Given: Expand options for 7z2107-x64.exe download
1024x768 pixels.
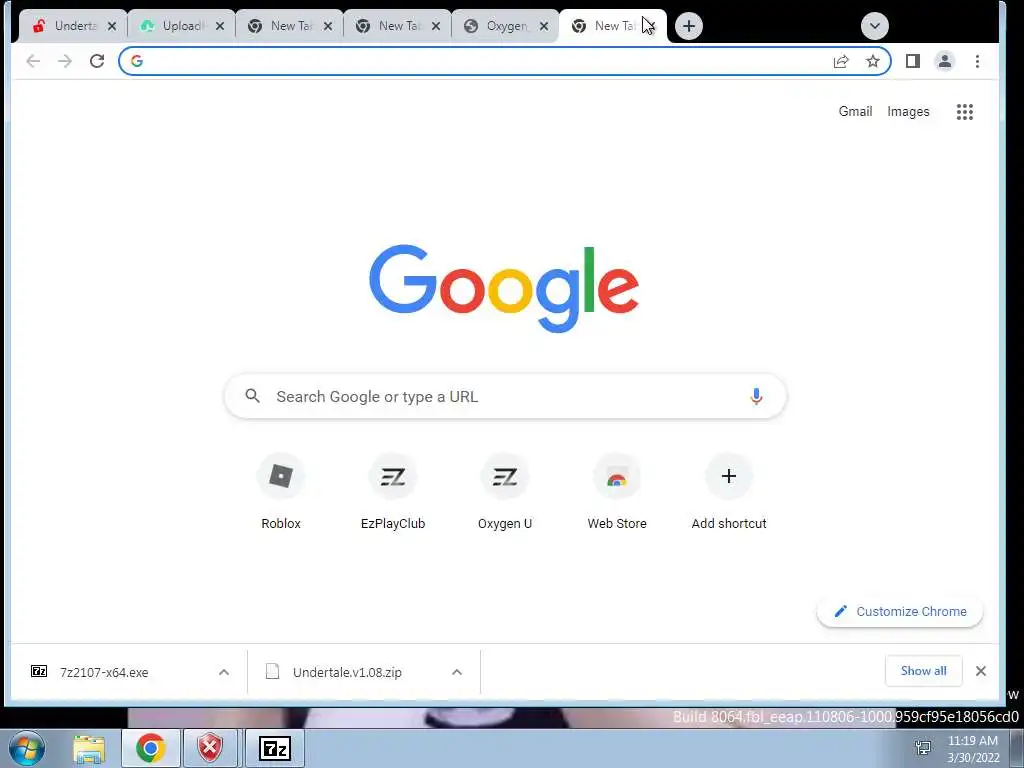Looking at the screenshot, I should click(x=224, y=672).
